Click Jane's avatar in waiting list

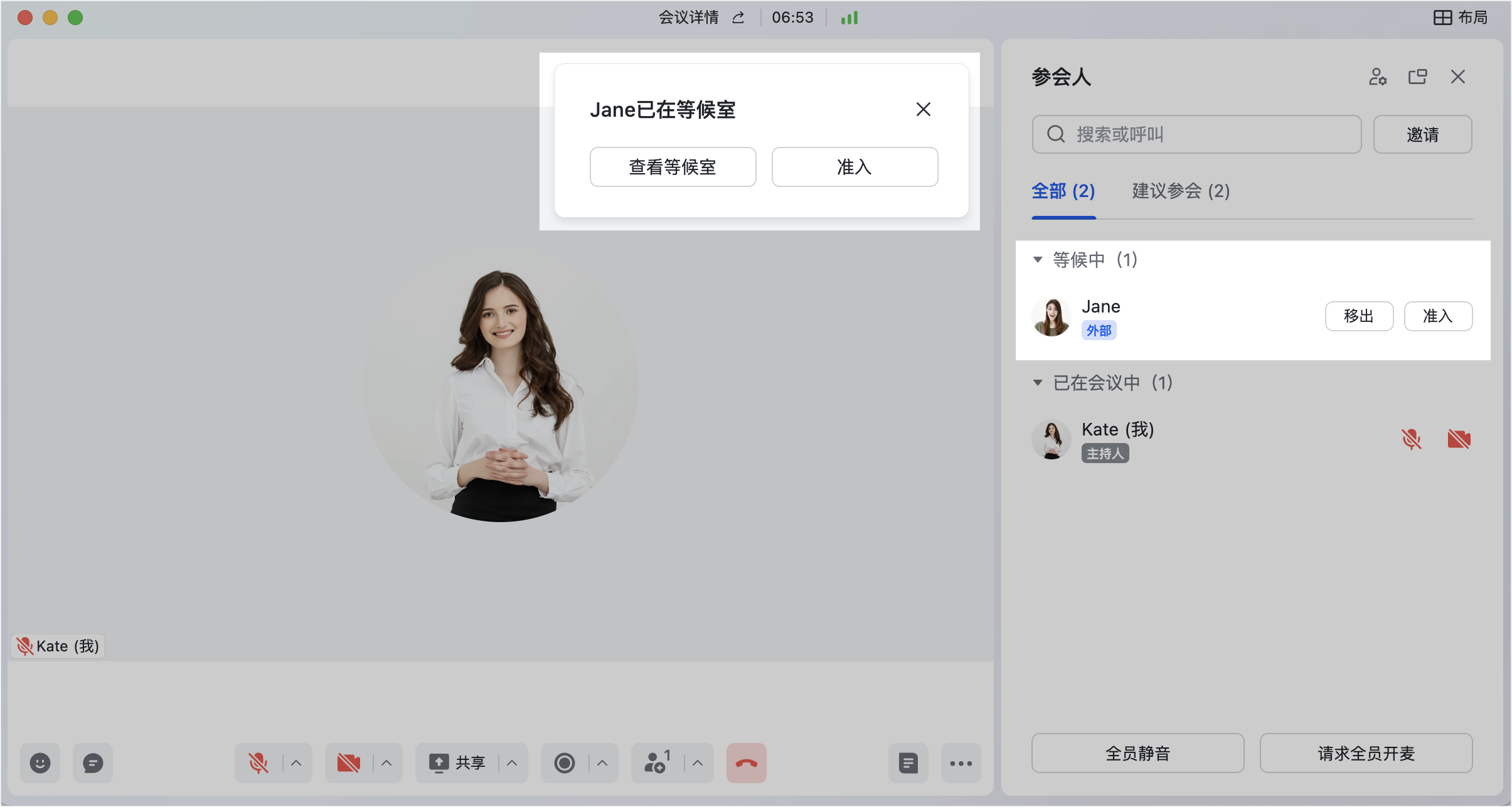coord(1051,316)
